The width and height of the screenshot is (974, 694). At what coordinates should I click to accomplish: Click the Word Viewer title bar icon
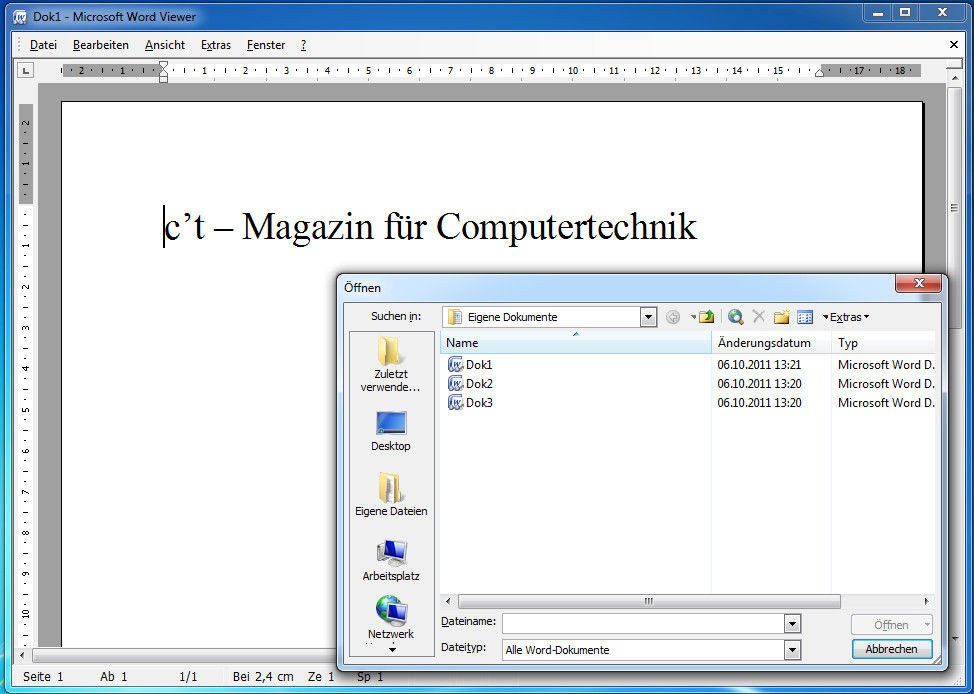pos(20,17)
